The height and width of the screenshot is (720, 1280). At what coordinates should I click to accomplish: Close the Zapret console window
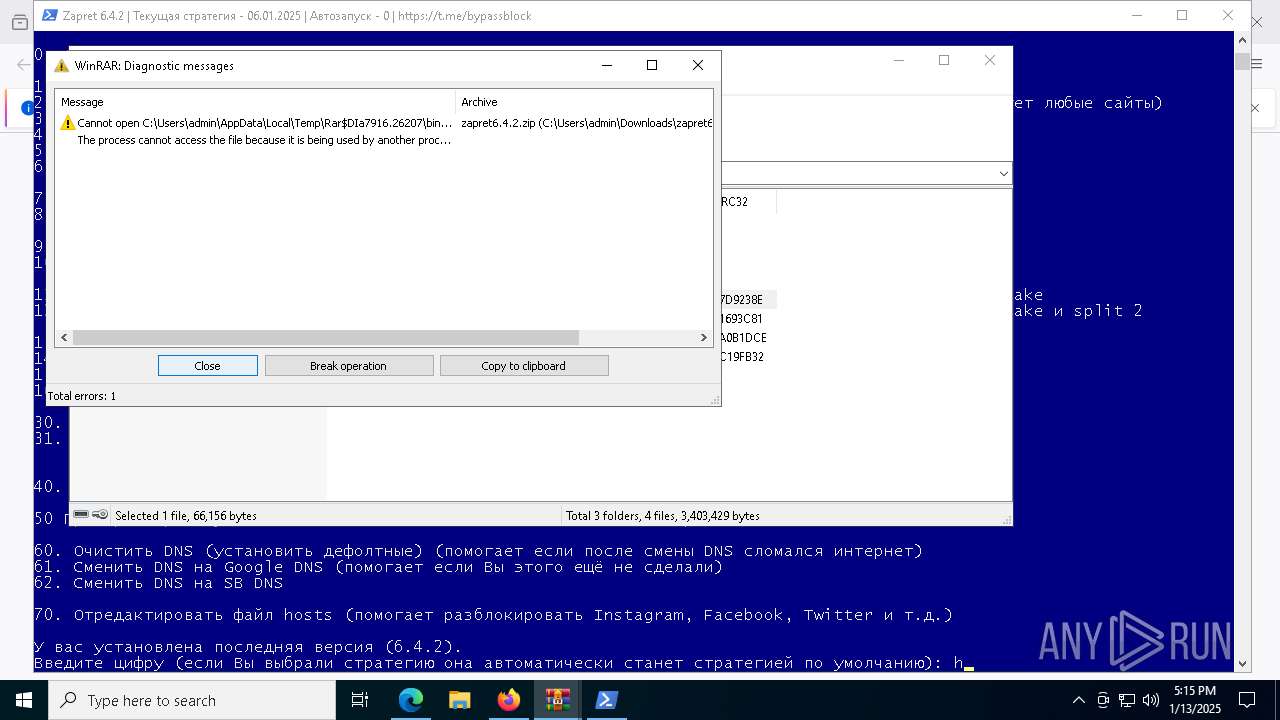pos(1228,15)
